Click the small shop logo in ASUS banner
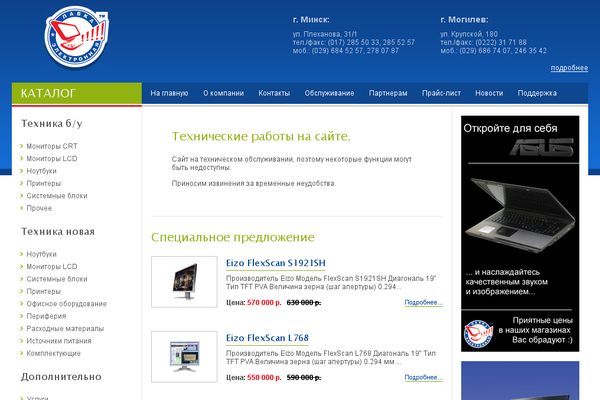The width and height of the screenshot is (600, 400). tap(478, 334)
